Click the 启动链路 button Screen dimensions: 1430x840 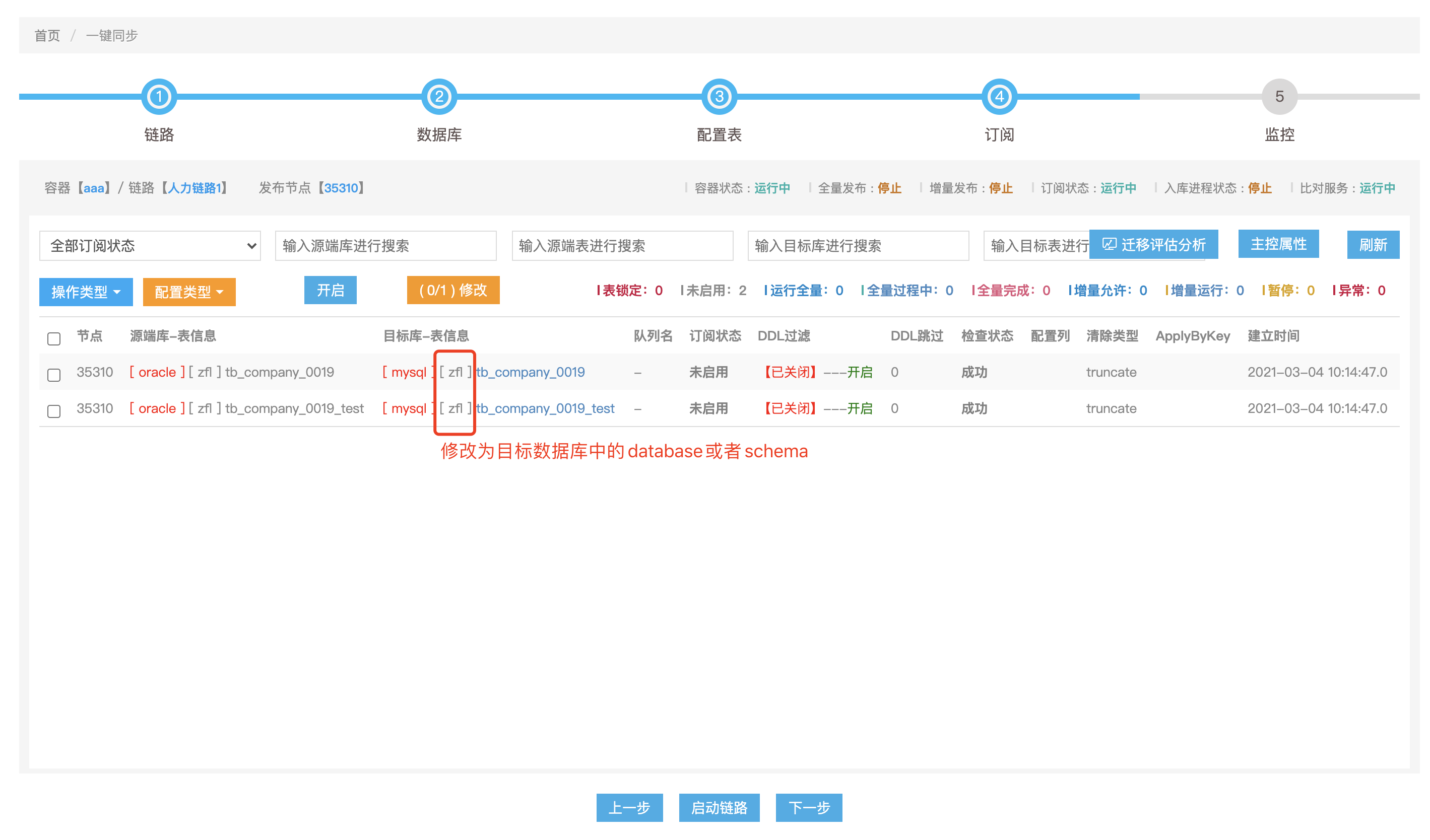click(x=719, y=808)
